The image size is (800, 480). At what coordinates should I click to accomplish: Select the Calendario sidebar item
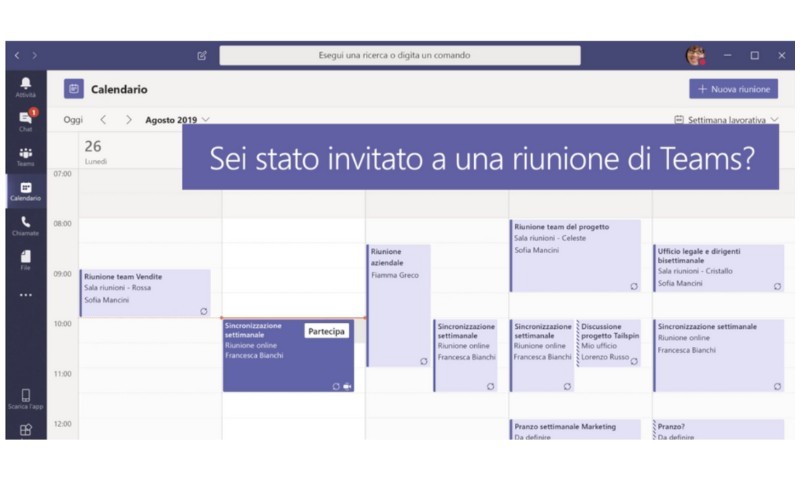tap(26, 191)
